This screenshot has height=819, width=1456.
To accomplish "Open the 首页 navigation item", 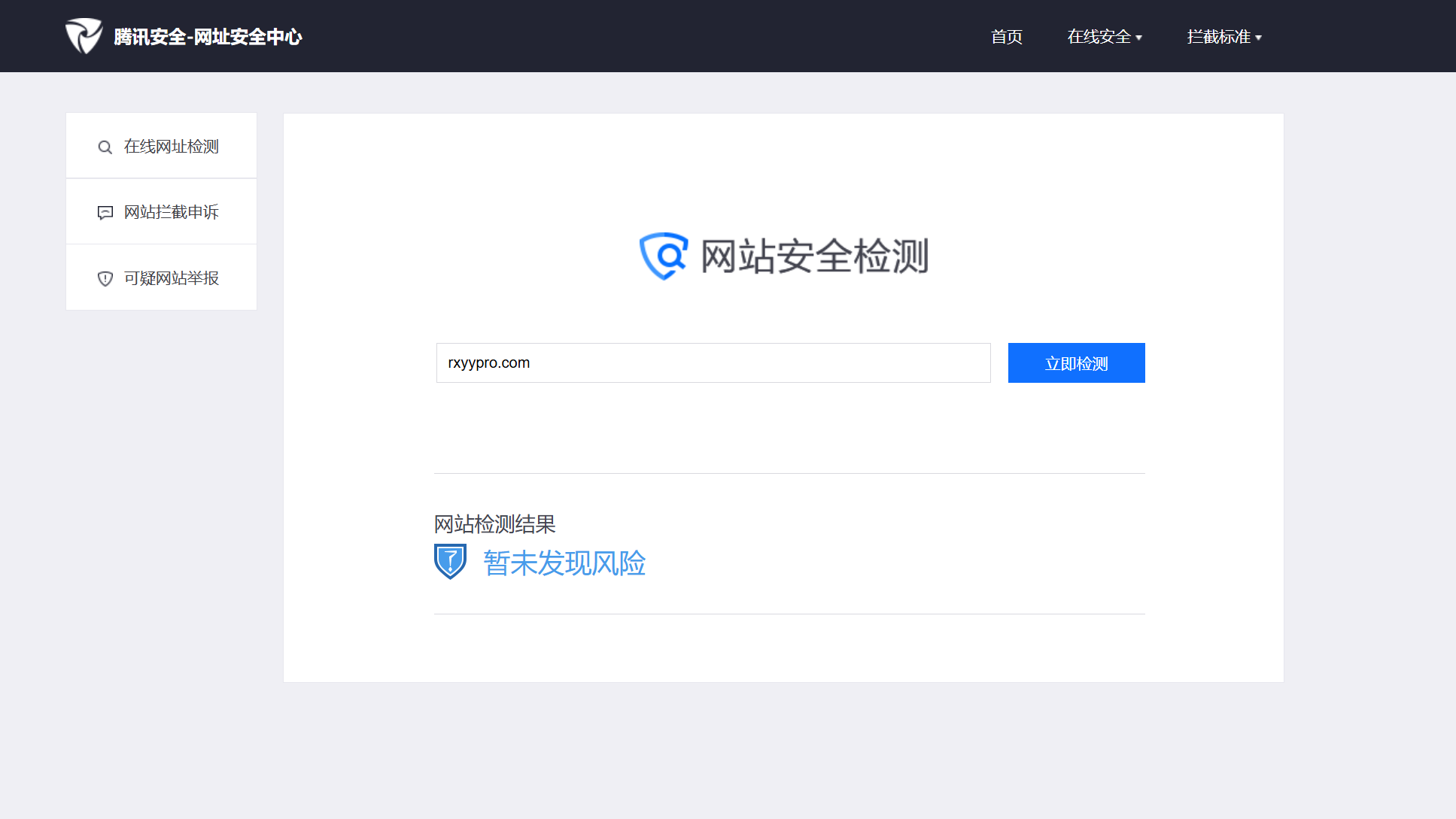I will [1006, 37].
